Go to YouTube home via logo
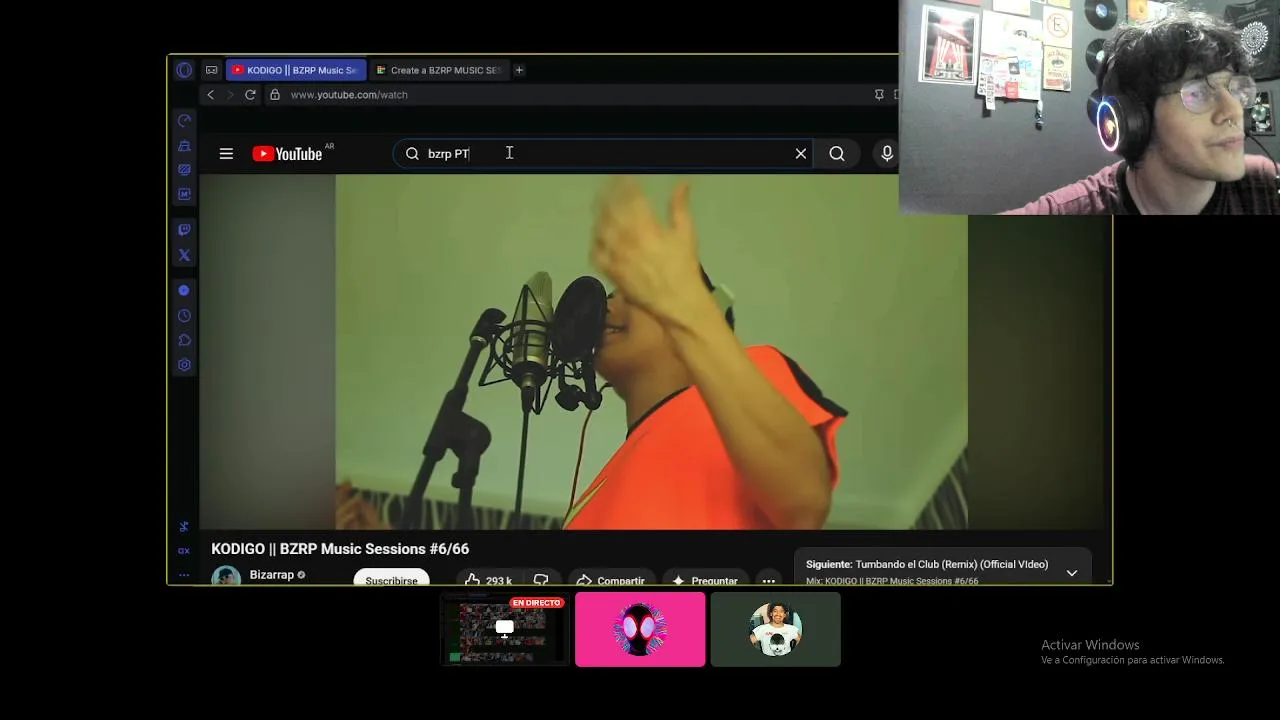The image size is (1280, 720). [287, 154]
